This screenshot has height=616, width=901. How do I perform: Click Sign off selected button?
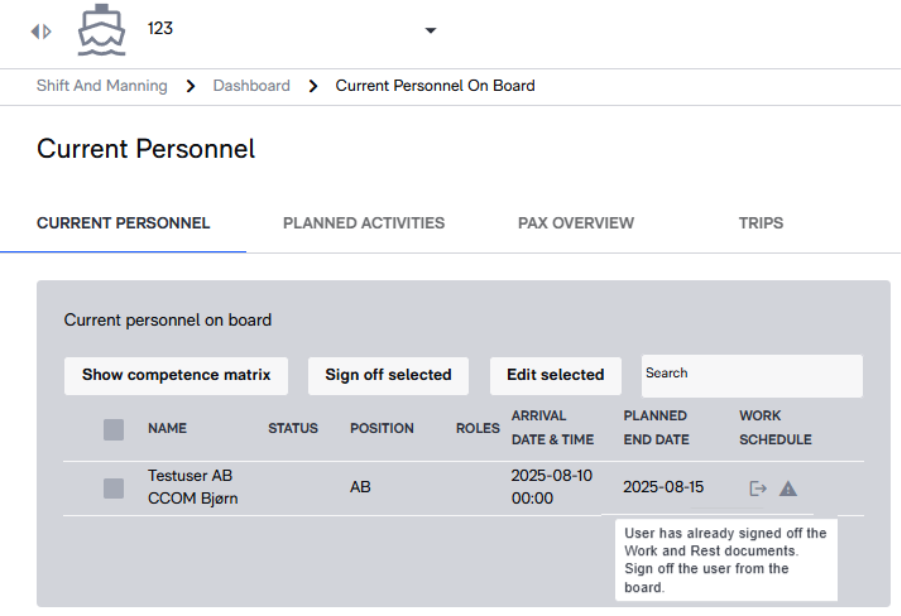[x=388, y=376]
